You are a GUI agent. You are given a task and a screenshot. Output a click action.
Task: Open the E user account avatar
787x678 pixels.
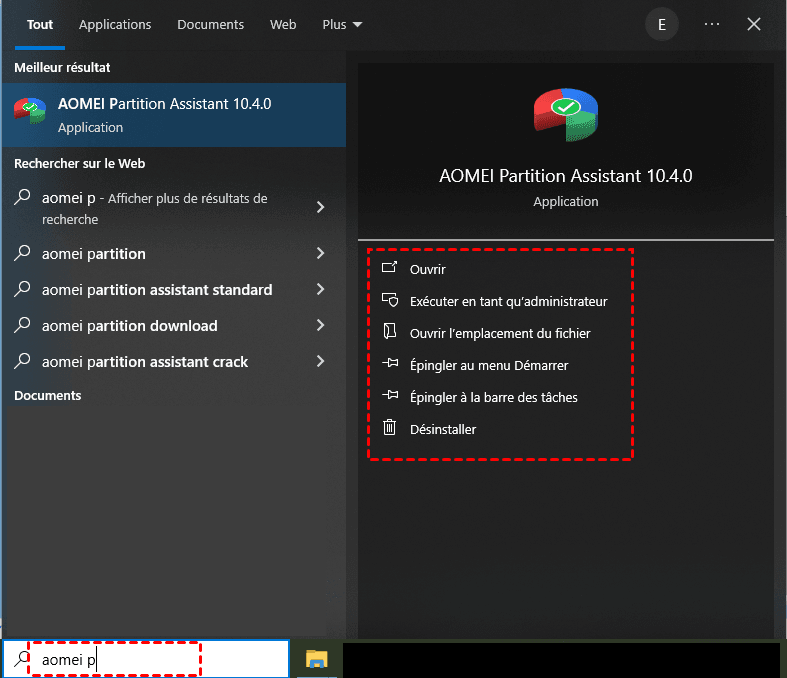pyautogui.click(x=662, y=24)
